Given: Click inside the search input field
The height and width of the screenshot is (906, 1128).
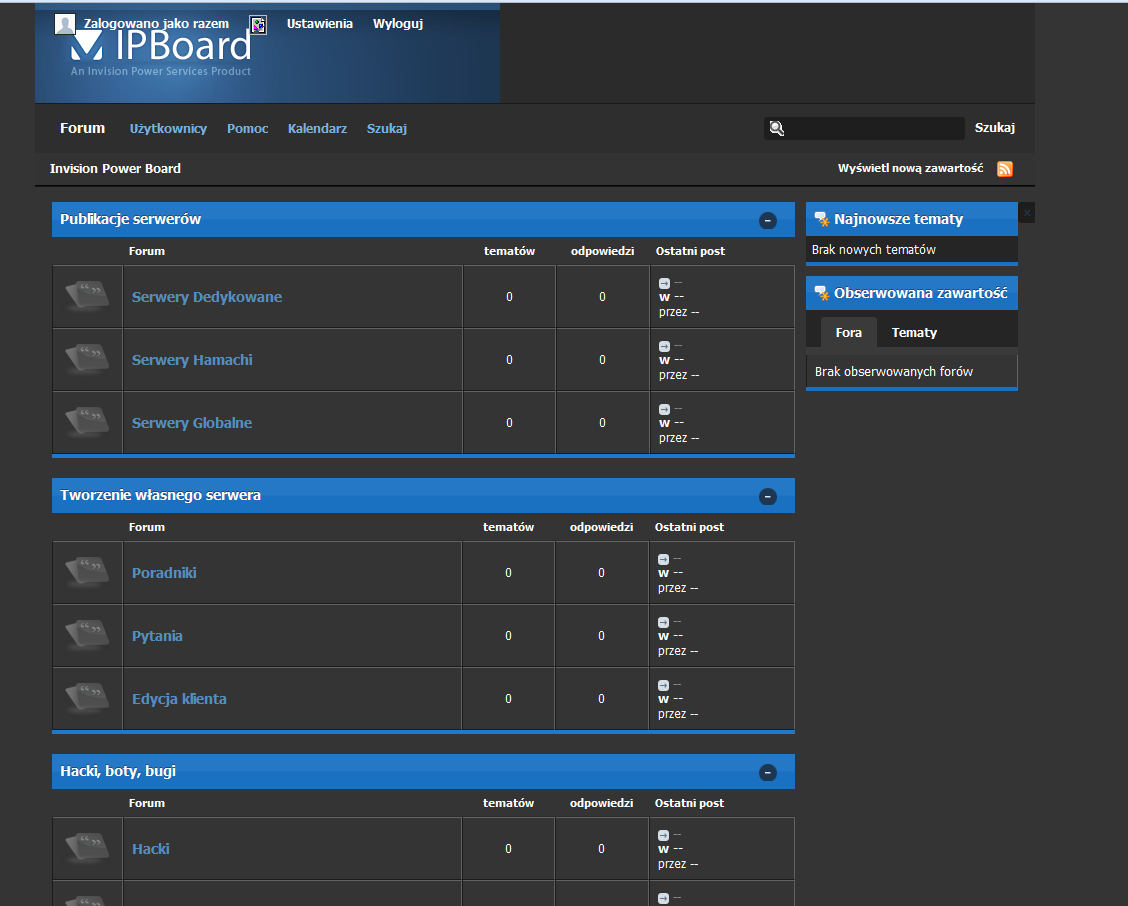Looking at the screenshot, I should click(x=875, y=128).
